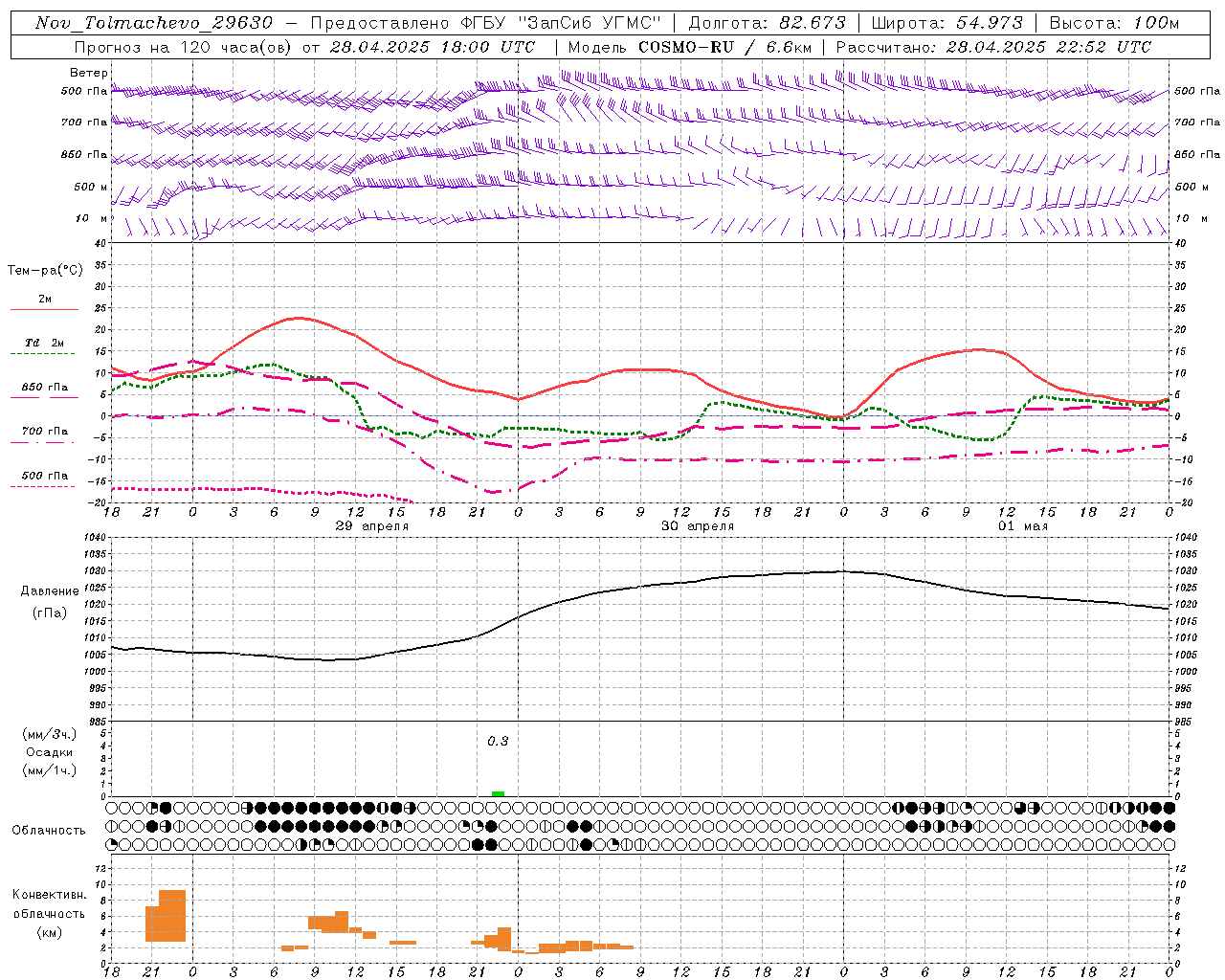
Task: Select the text Предоставлено ФГБУ "ЗапСиб УГМС"
Action: pyautogui.click(x=486, y=23)
